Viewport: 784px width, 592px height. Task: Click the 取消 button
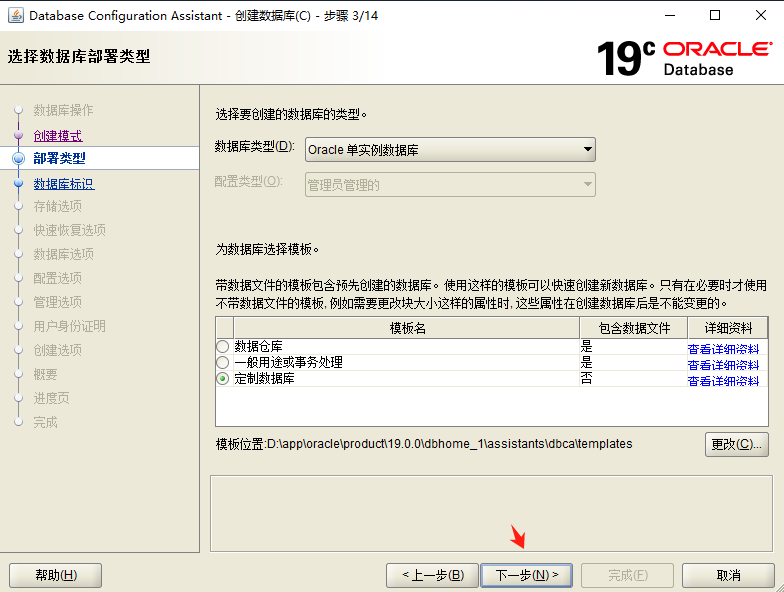tap(728, 575)
